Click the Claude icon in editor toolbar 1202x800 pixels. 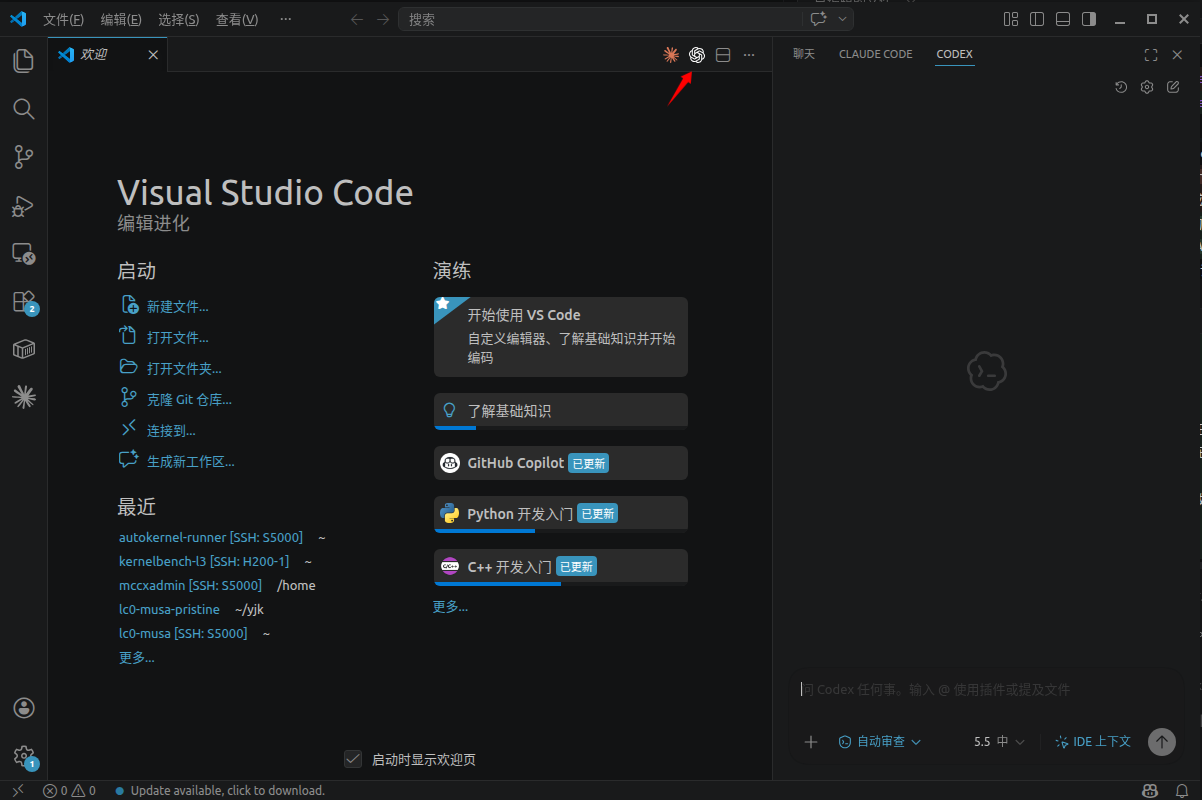click(x=671, y=55)
